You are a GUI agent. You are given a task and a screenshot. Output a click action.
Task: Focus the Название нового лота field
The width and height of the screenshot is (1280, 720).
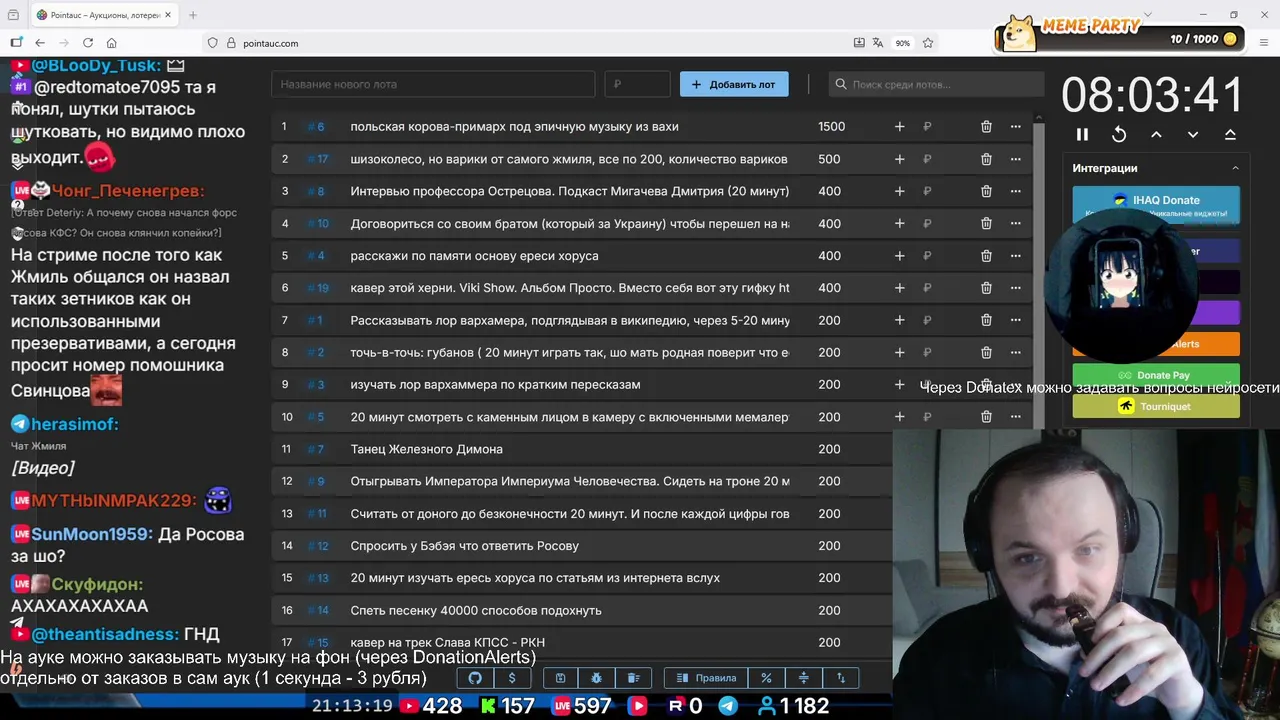click(433, 84)
